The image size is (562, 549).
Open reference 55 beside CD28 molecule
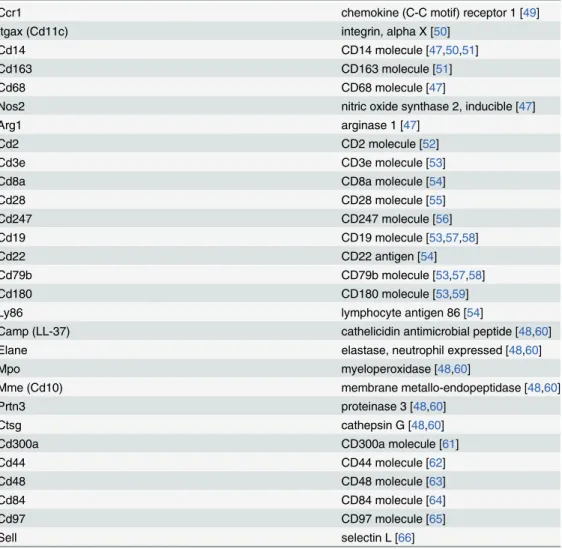point(435,200)
